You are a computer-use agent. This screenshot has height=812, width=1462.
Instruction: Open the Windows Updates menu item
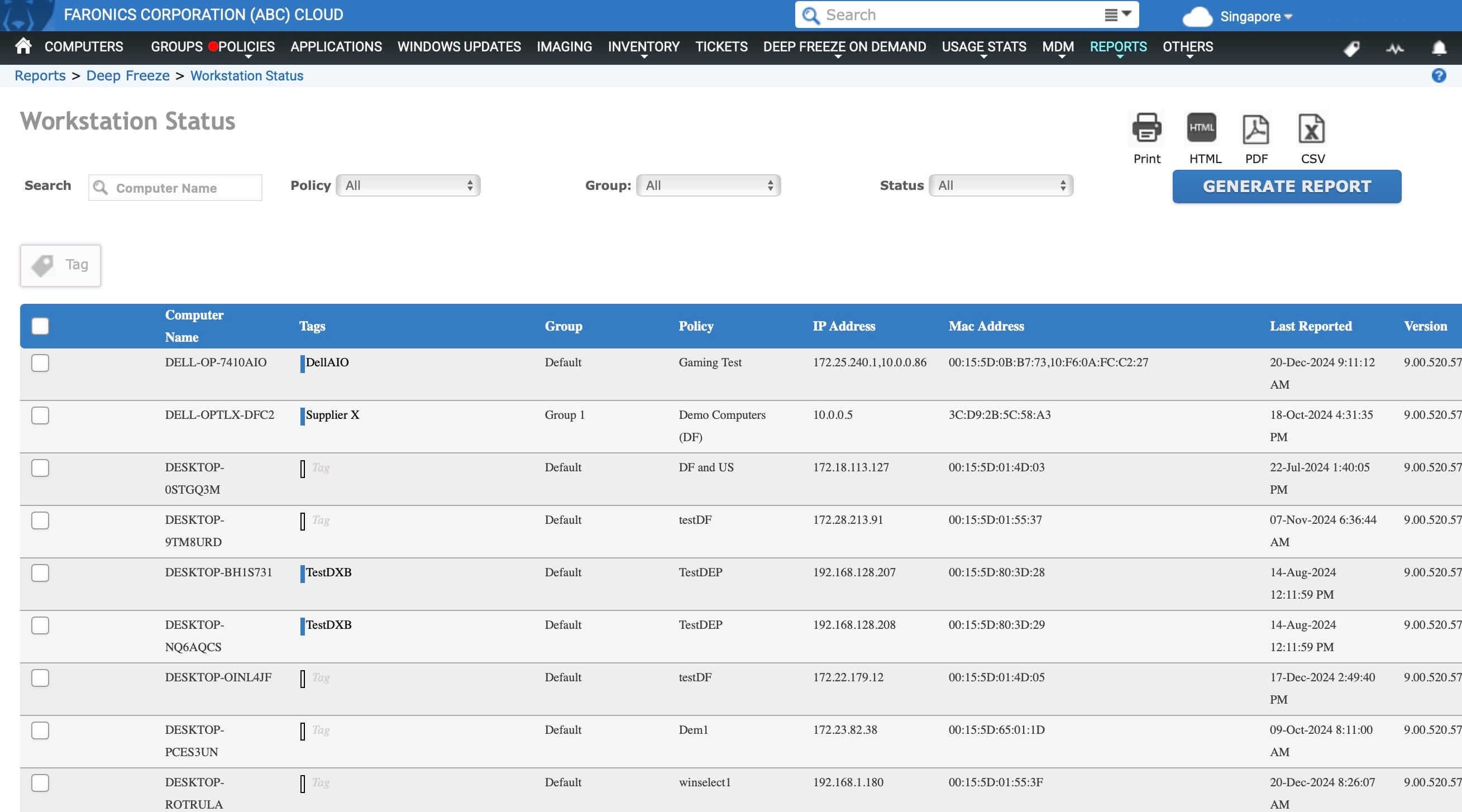[459, 46]
